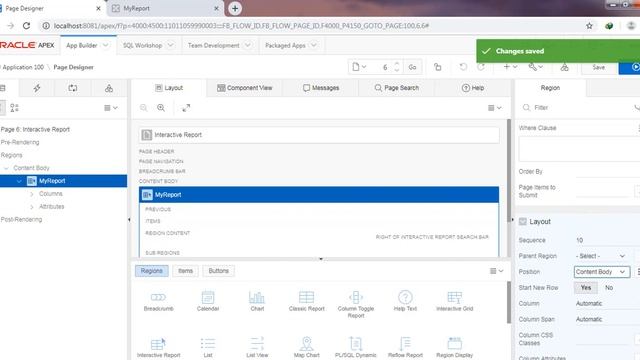The height and width of the screenshot is (360, 640).
Task: Select the Breadcrumb region type
Action: pyautogui.click(x=158, y=301)
